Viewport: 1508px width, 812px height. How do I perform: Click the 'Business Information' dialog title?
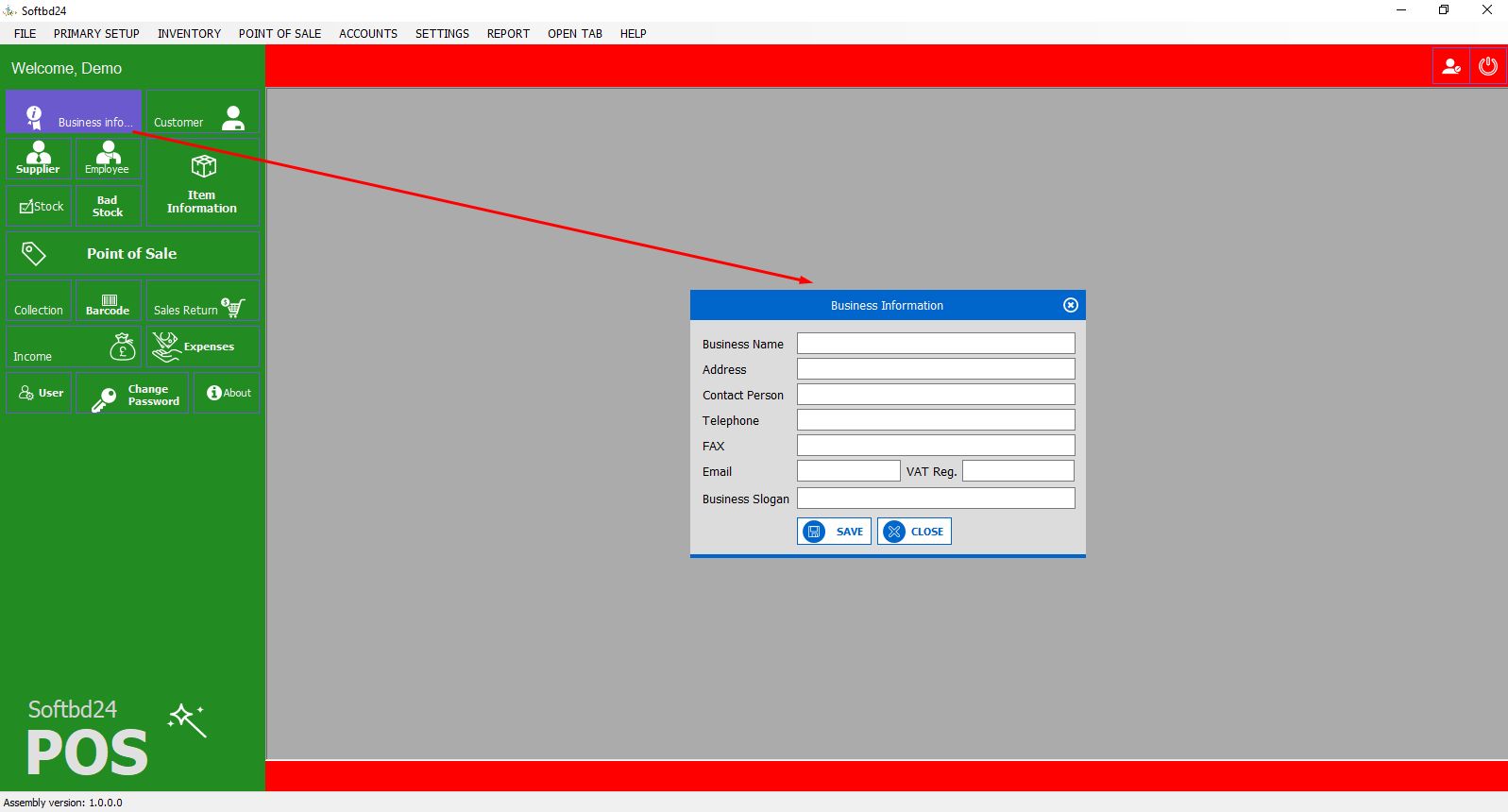[x=887, y=305]
